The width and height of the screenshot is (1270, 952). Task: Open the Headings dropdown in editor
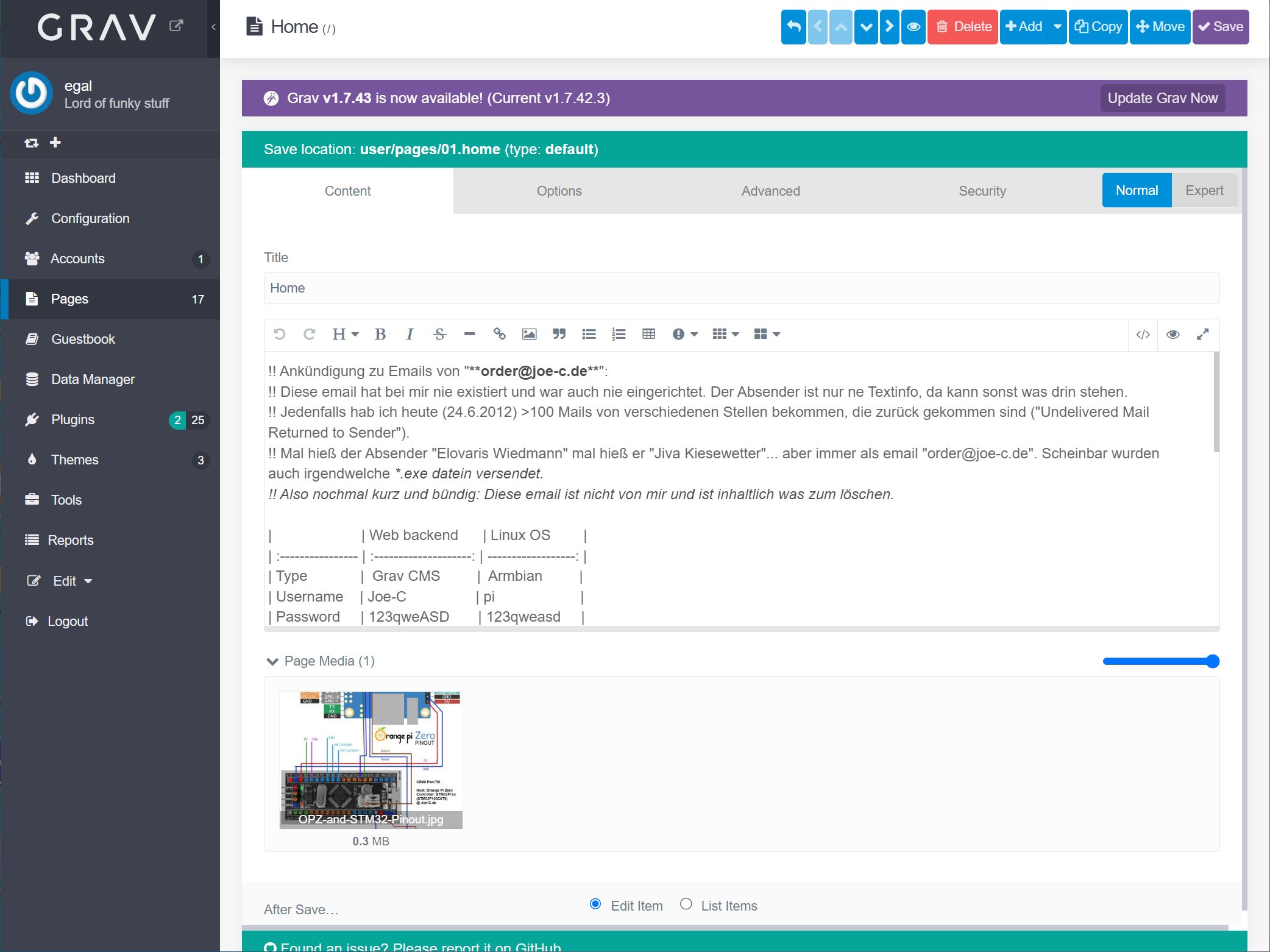coord(345,334)
